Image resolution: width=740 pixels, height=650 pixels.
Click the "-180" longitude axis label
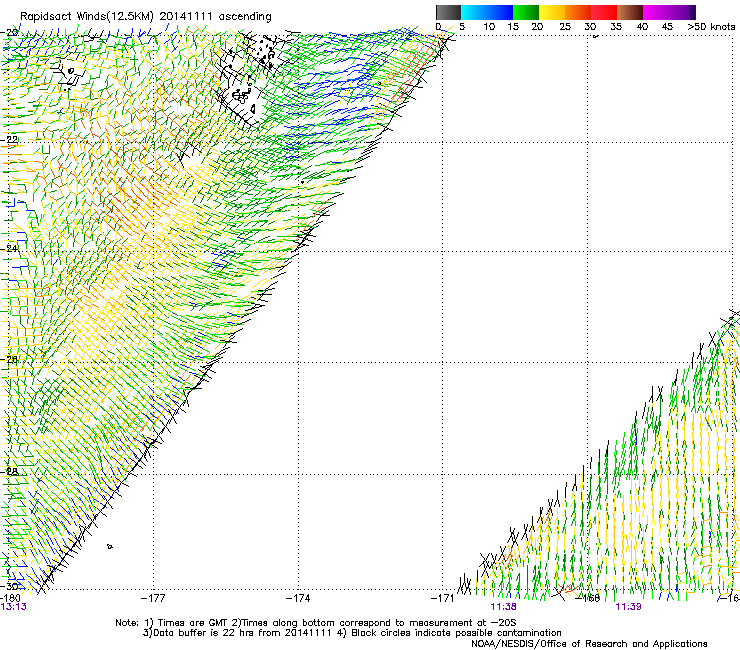point(10,598)
